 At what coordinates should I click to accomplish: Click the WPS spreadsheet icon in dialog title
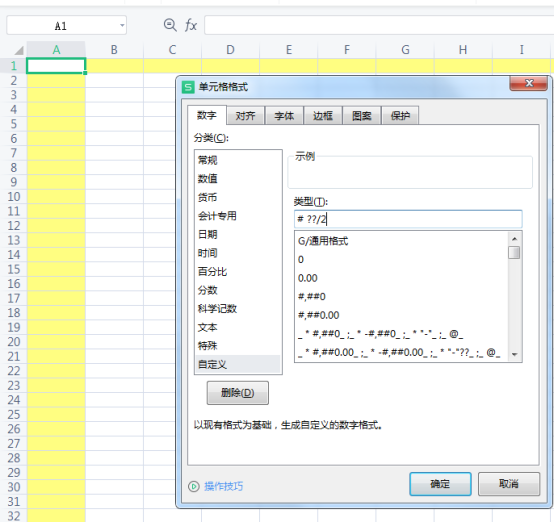[188, 87]
